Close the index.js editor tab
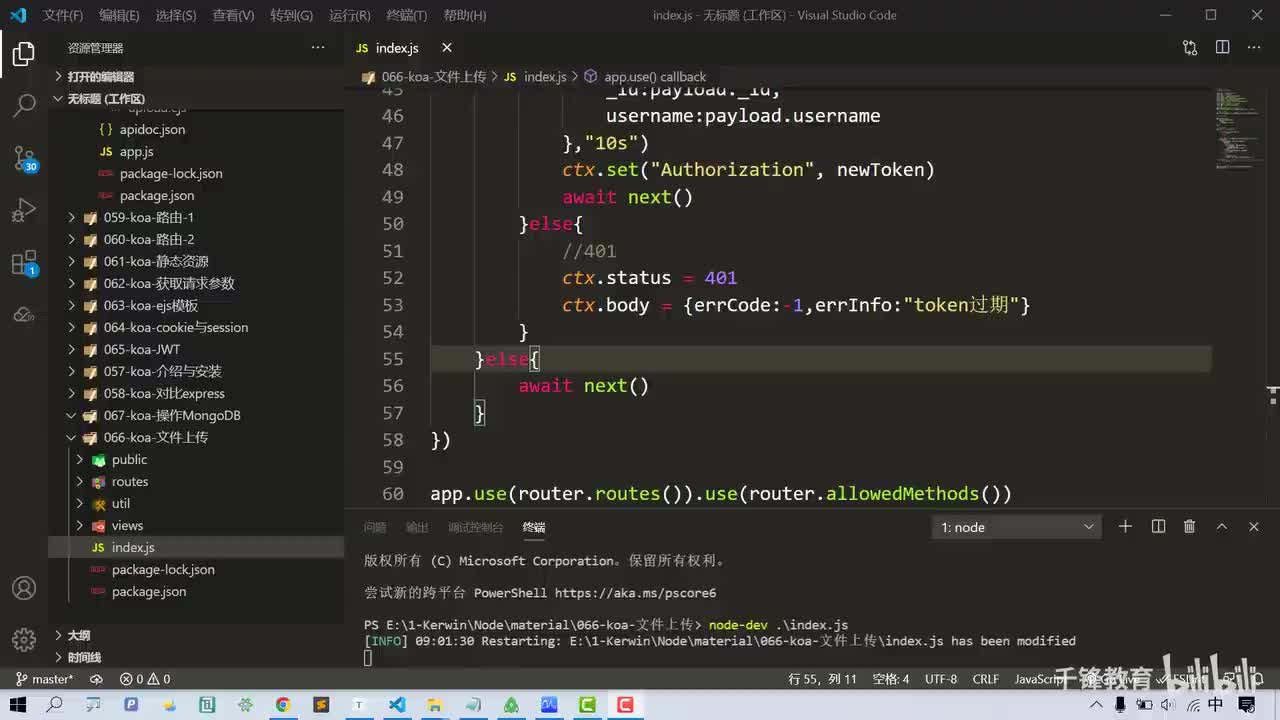The width and height of the screenshot is (1280, 720). tap(447, 48)
